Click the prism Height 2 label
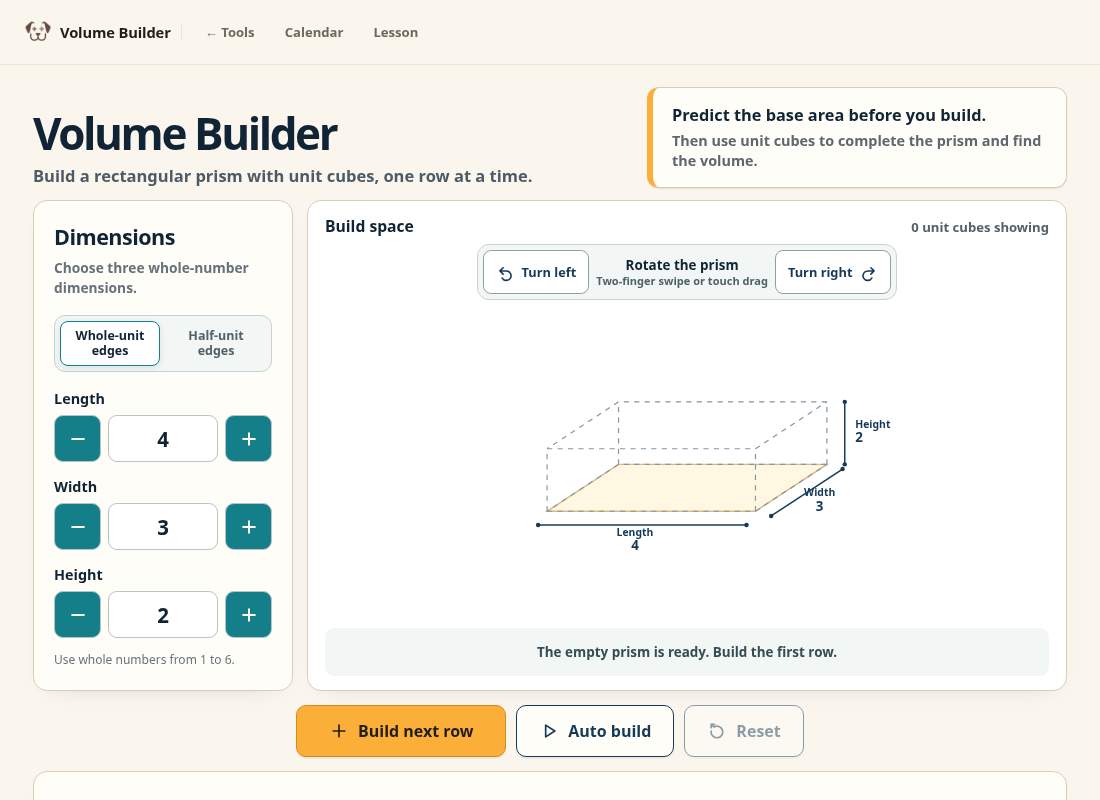 tap(872, 430)
